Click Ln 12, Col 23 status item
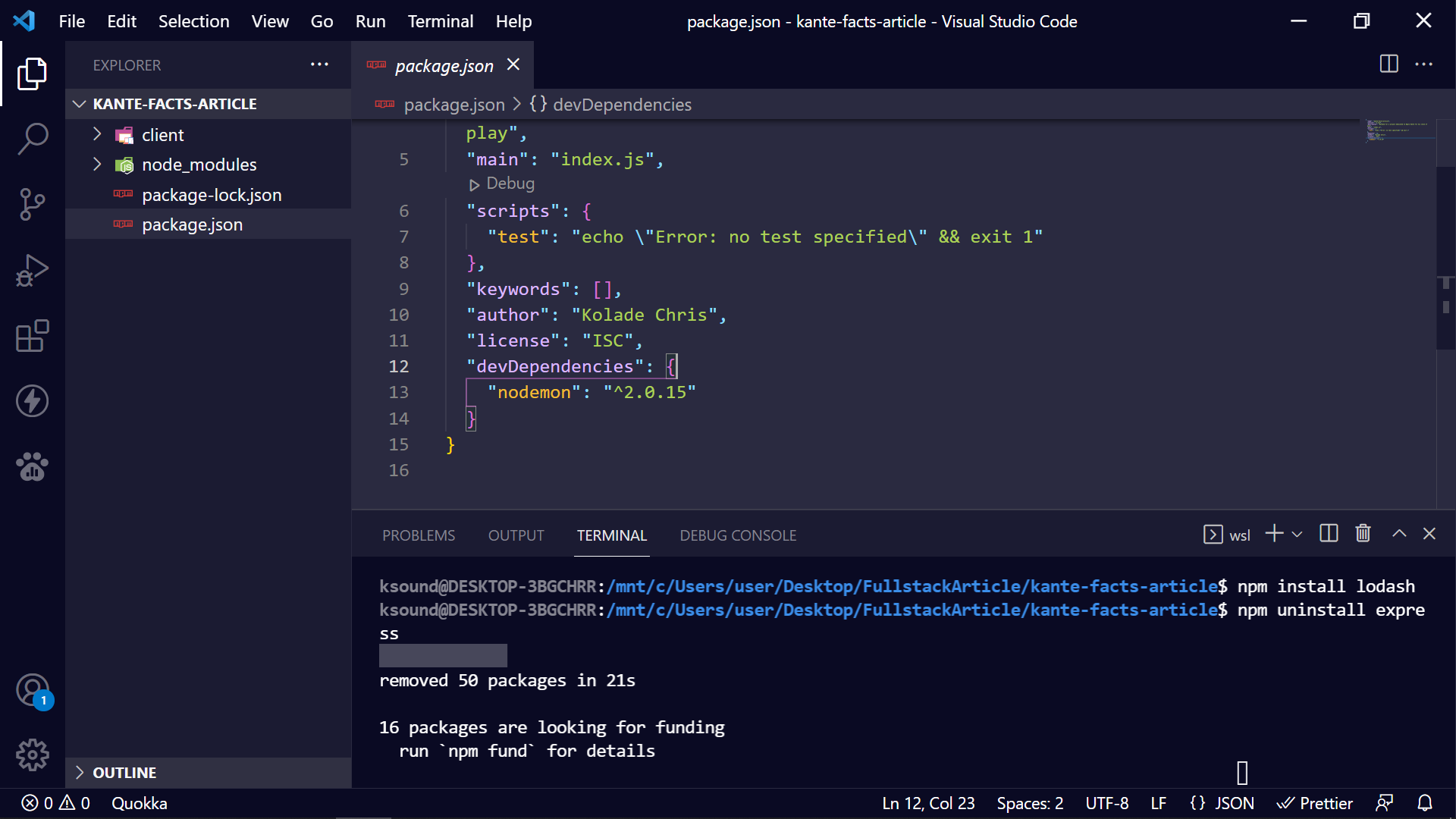This screenshot has width=1456, height=819. click(x=927, y=803)
